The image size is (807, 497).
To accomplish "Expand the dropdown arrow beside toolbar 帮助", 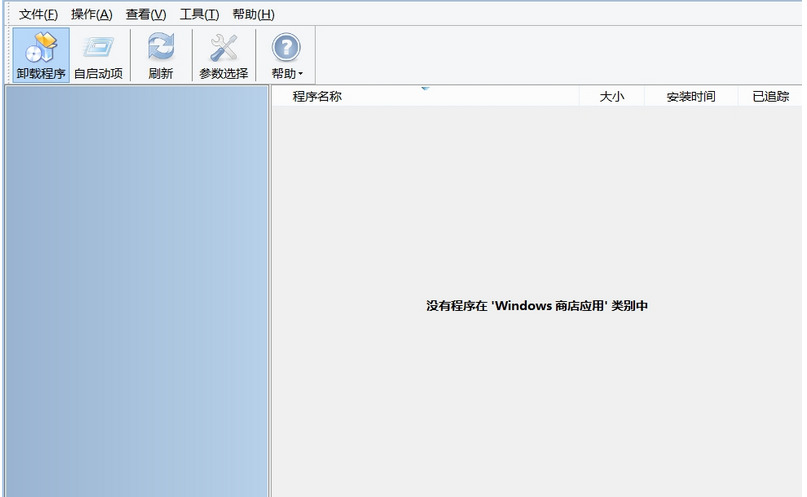I will point(301,74).
